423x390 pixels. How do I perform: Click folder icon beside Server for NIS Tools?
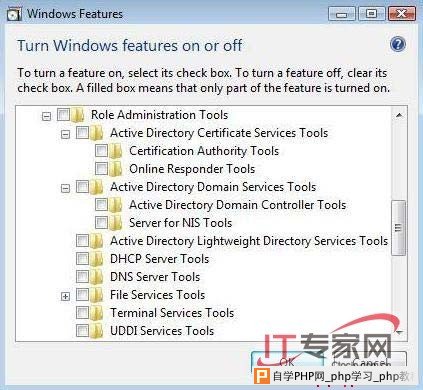tap(116, 223)
